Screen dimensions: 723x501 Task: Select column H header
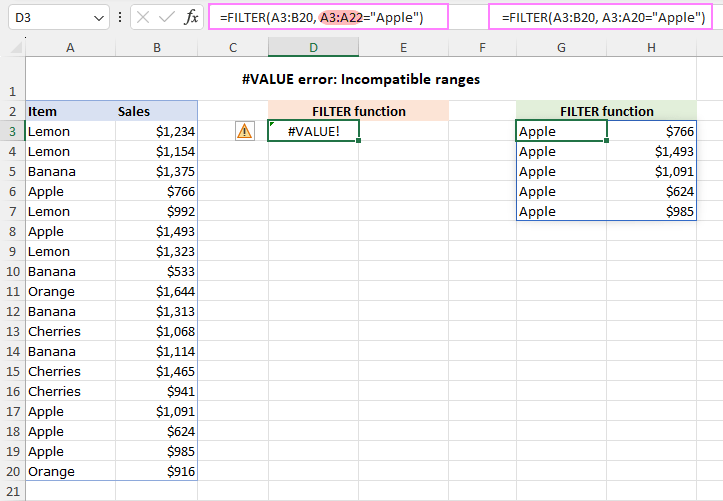pyautogui.click(x=651, y=47)
